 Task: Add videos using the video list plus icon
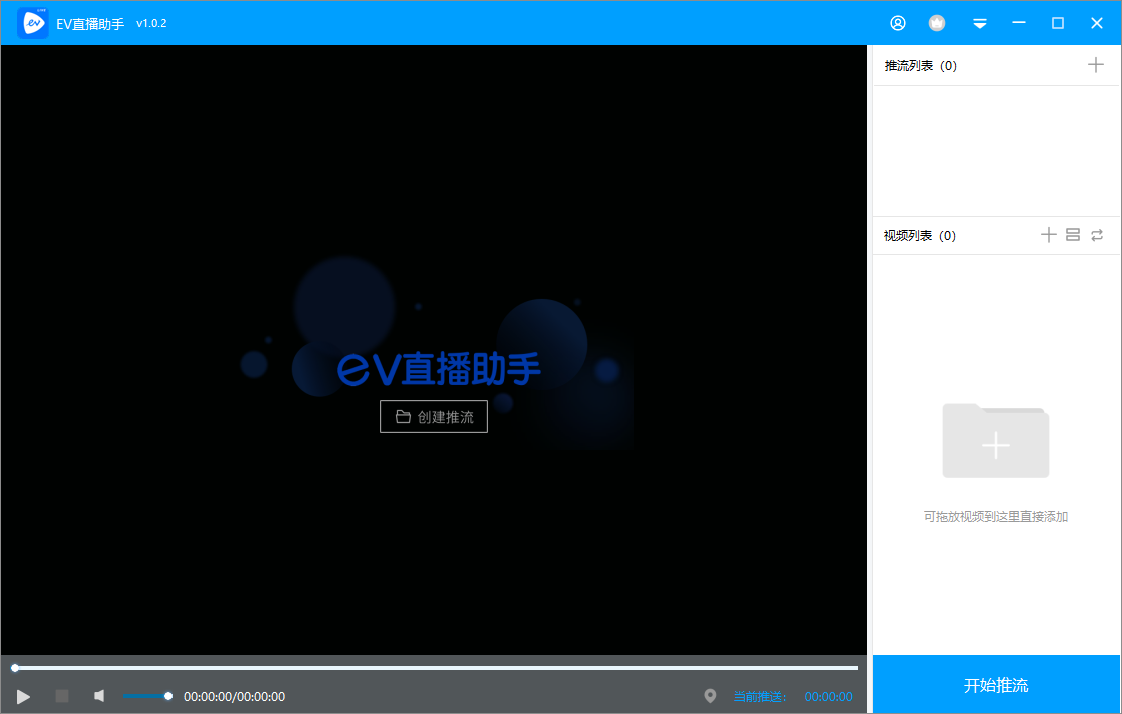pyautogui.click(x=1048, y=235)
